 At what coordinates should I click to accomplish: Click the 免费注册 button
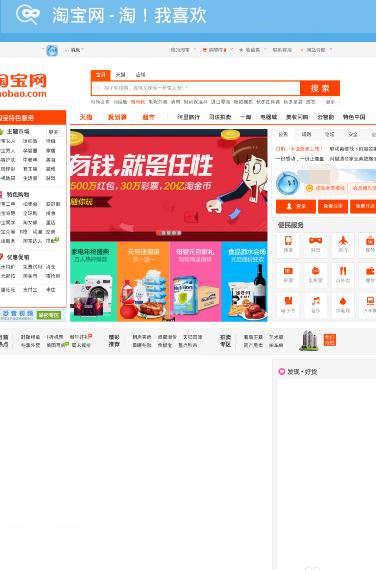[333, 206]
